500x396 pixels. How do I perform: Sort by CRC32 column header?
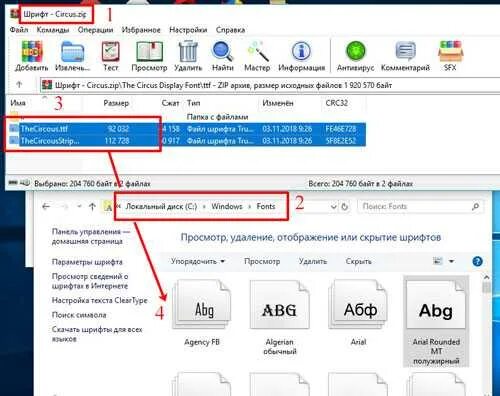(x=336, y=103)
